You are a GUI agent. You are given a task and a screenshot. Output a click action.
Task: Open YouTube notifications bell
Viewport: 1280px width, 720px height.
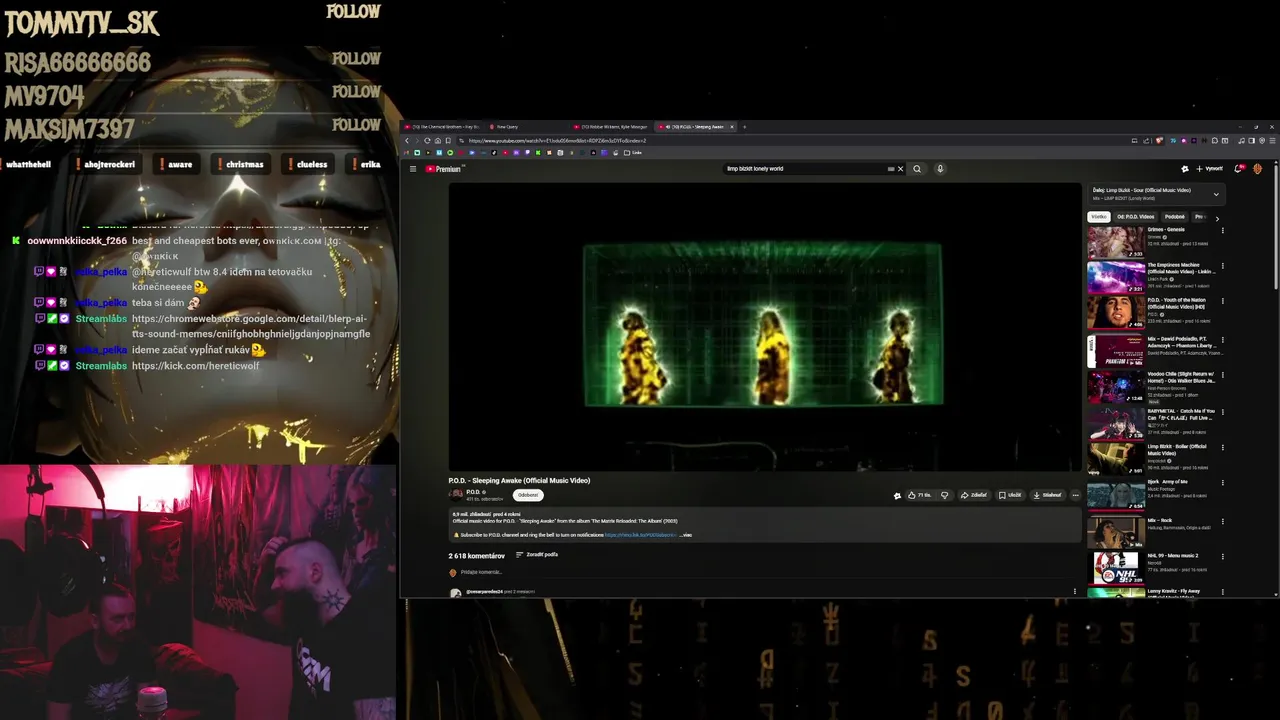tap(1238, 169)
